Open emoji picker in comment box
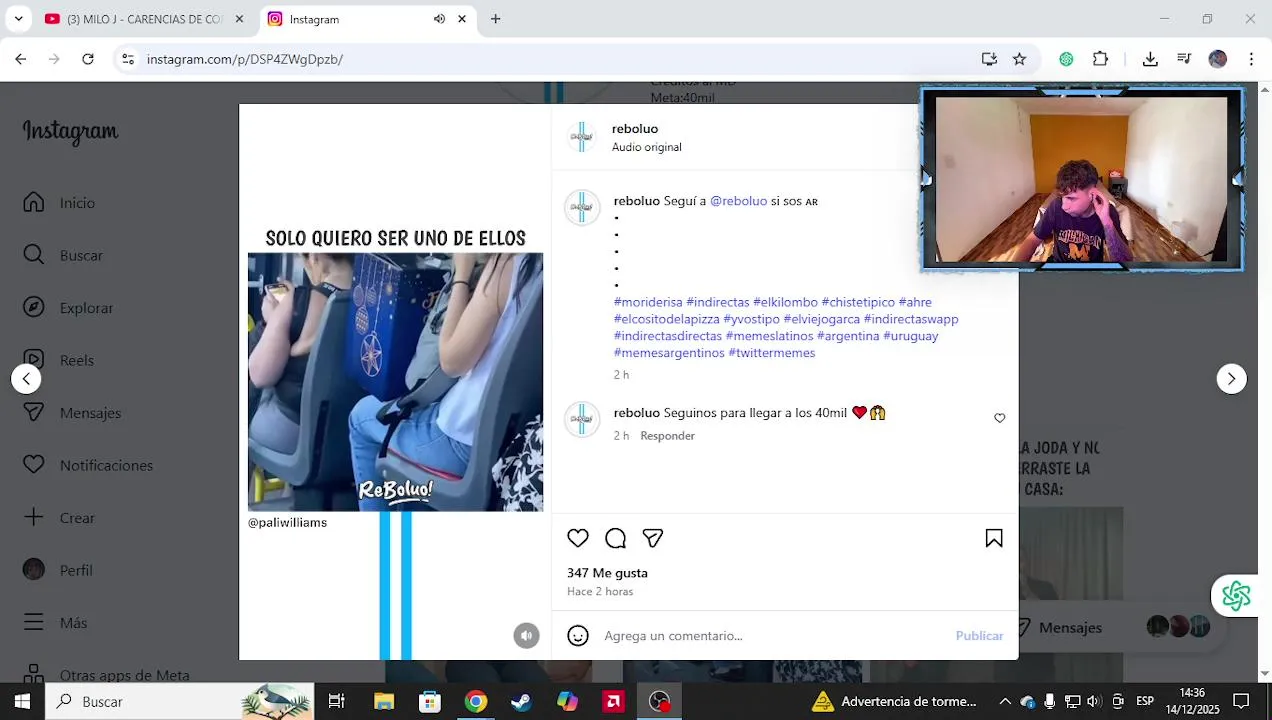 [x=578, y=635]
